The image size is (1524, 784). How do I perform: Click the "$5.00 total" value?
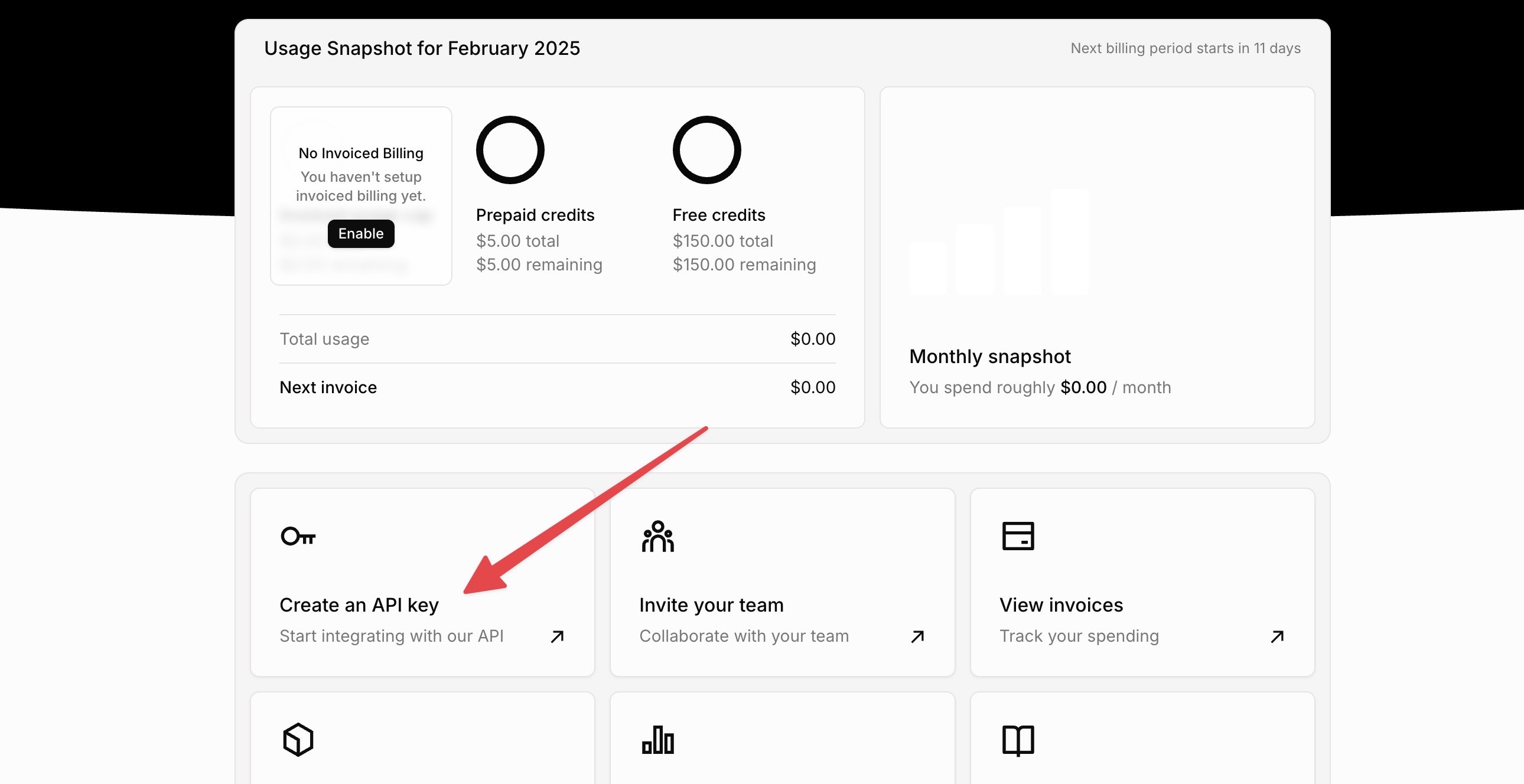(517, 241)
